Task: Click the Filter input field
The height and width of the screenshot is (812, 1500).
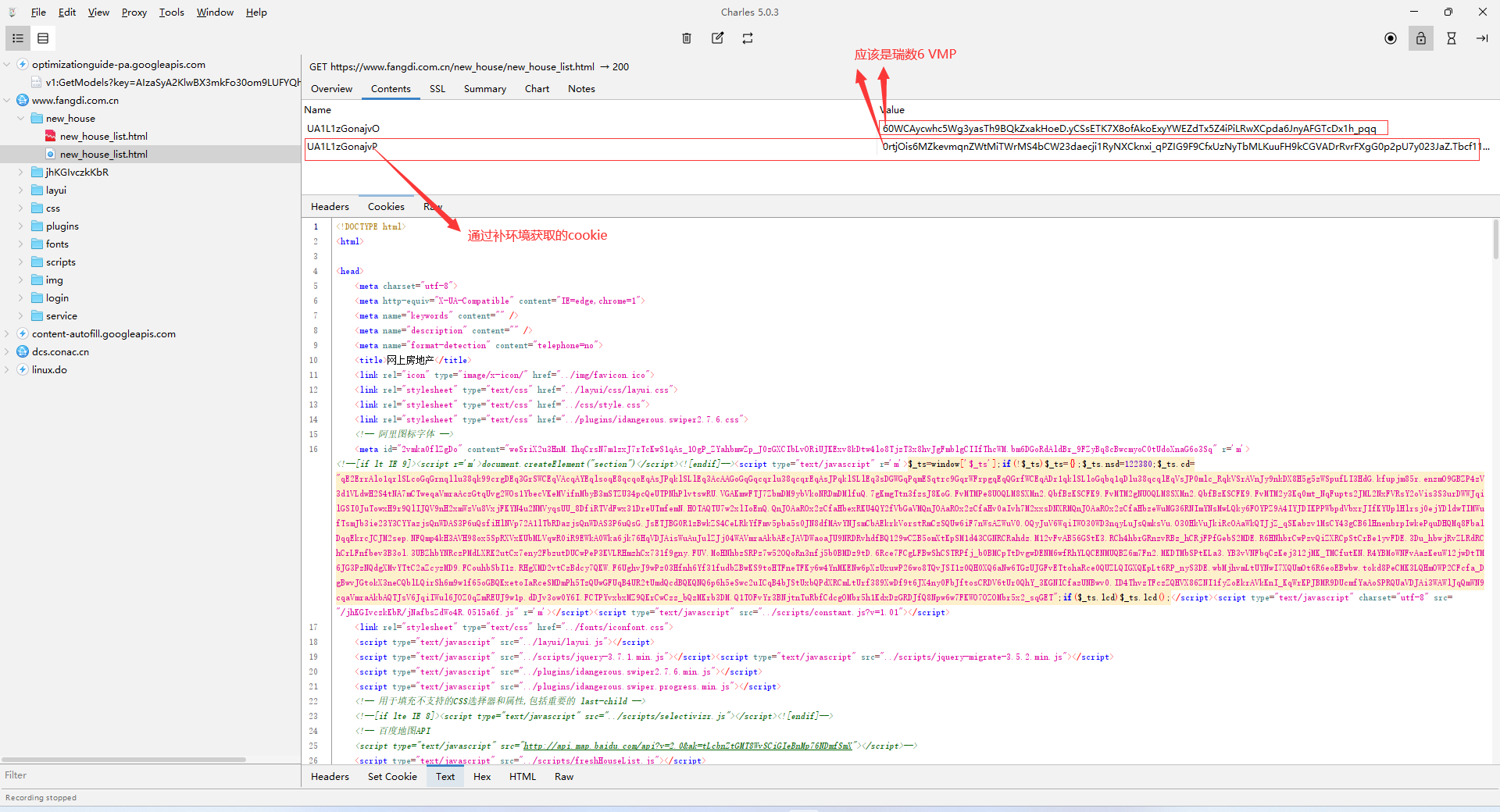Action: pos(150,775)
